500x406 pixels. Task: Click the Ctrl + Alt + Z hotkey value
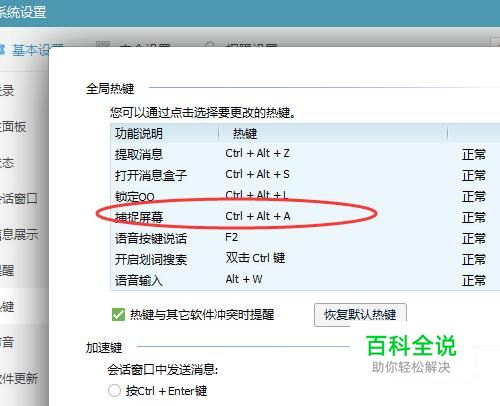(257, 153)
